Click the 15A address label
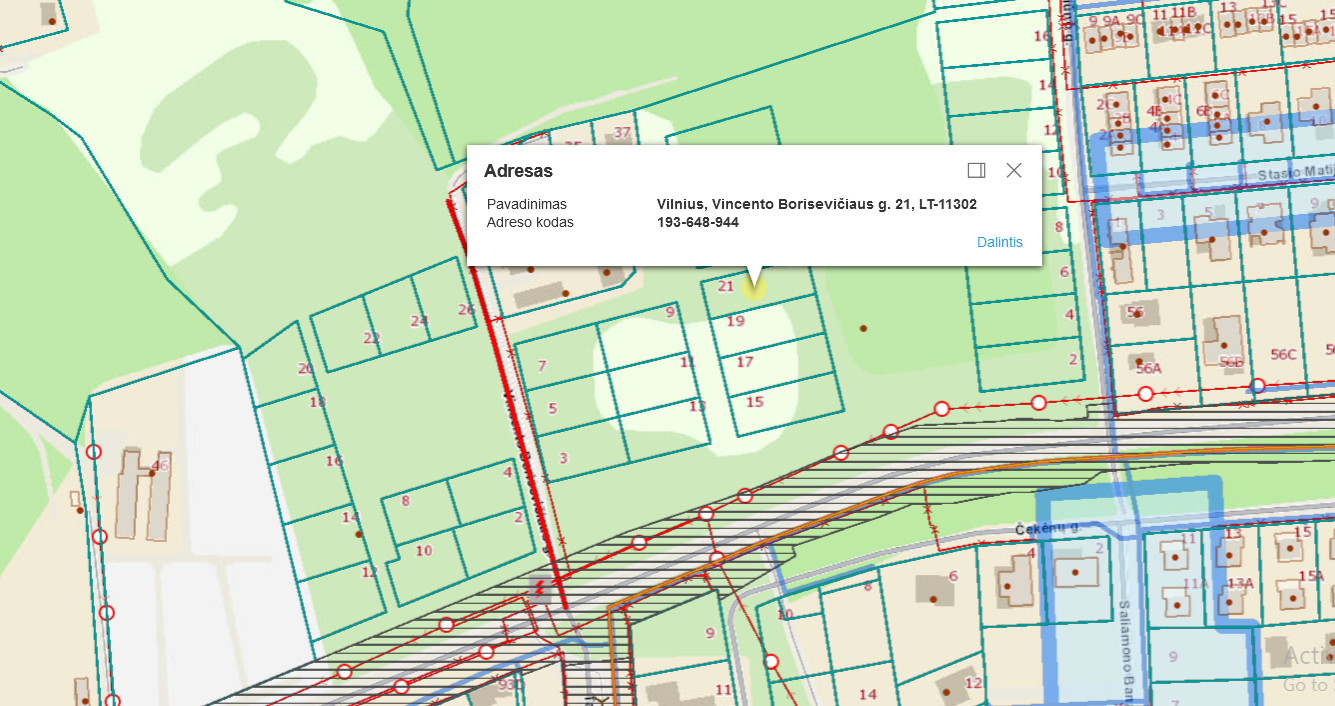The width and height of the screenshot is (1335, 706). click(1310, 576)
